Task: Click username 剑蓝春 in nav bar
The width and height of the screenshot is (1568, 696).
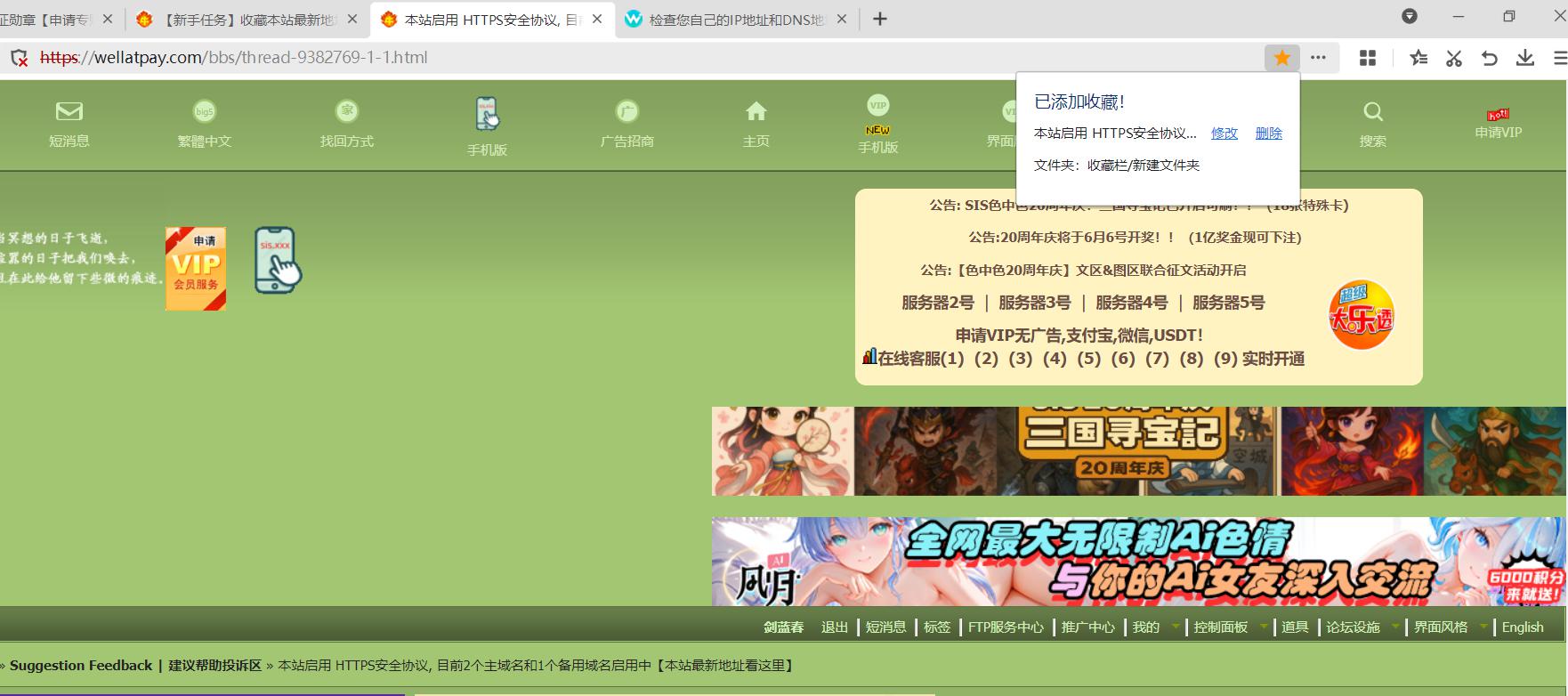Action: (783, 627)
